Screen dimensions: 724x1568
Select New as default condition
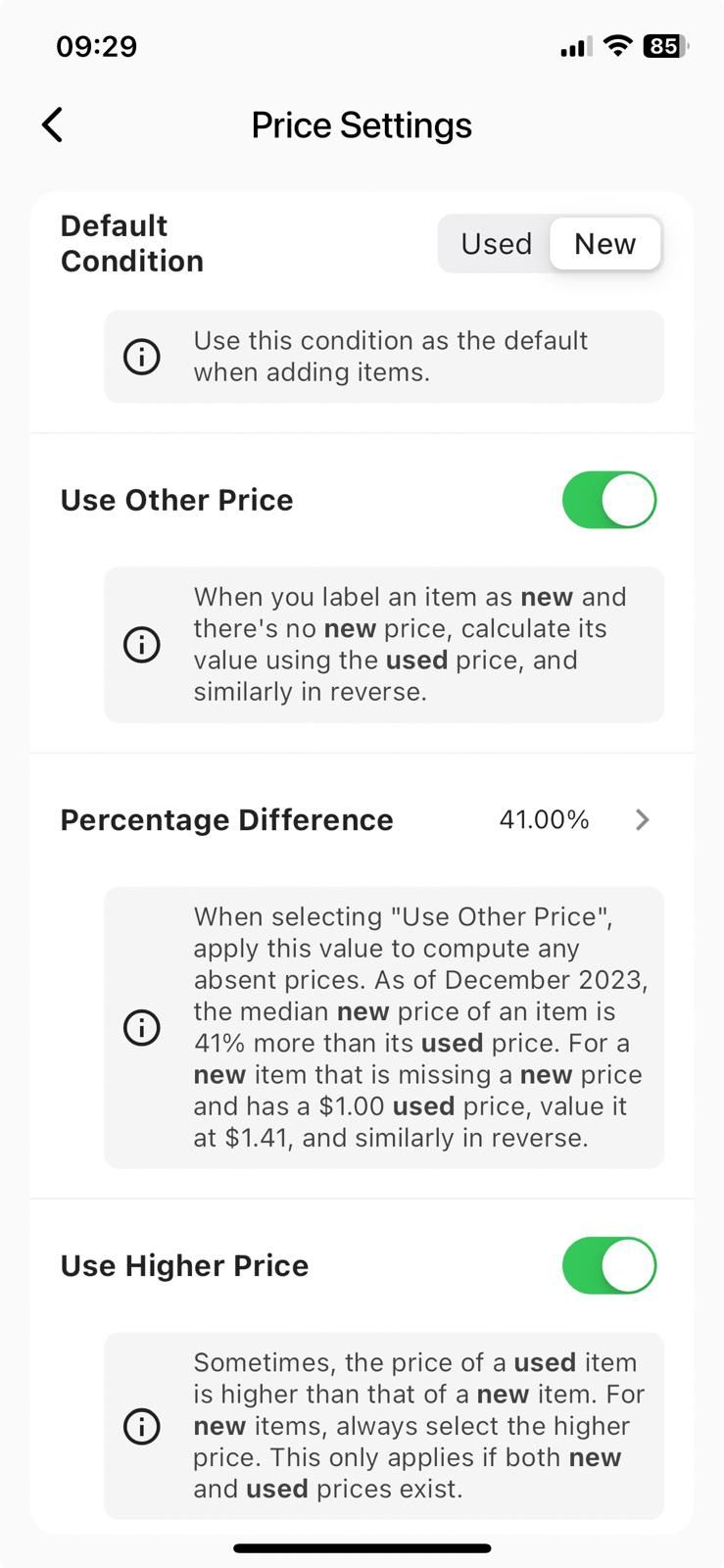pos(605,244)
